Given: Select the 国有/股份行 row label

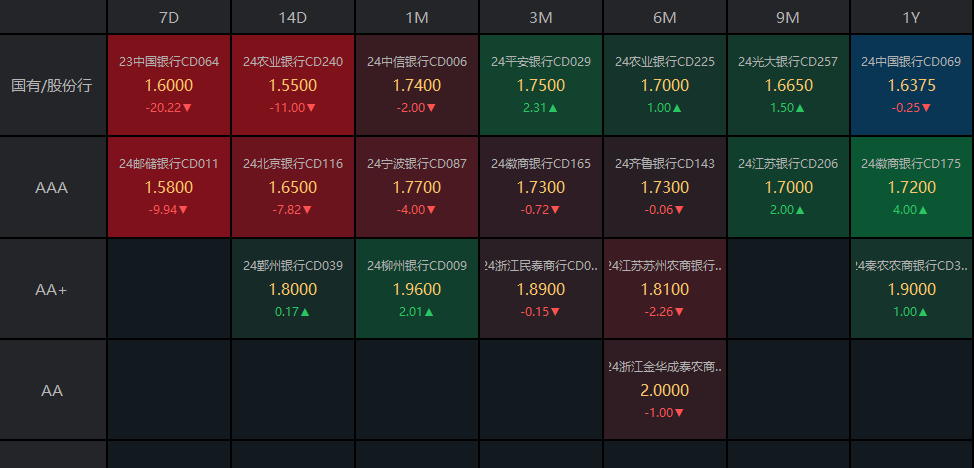Looking at the screenshot, I should (x=52, y=85).
